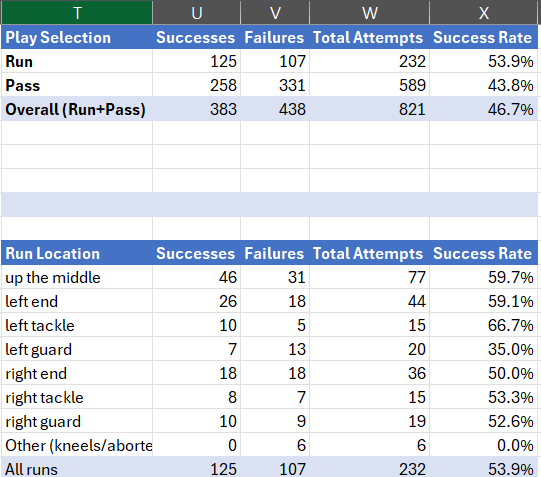The height and width of the screenshot is (477, 541).
Task: Select success rate 52.6% cell
Action: click(484, 421)
